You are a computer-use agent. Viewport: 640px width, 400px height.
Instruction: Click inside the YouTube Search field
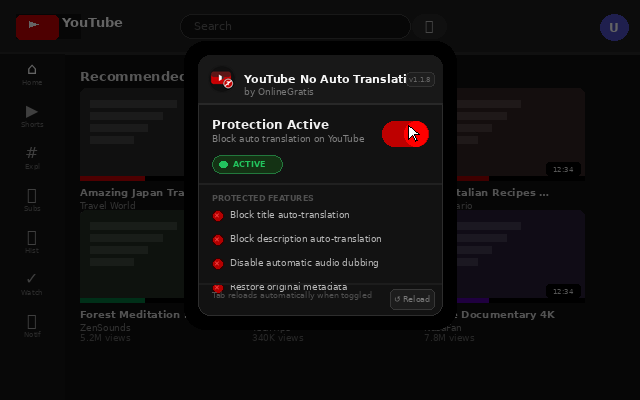click(296, 27)
